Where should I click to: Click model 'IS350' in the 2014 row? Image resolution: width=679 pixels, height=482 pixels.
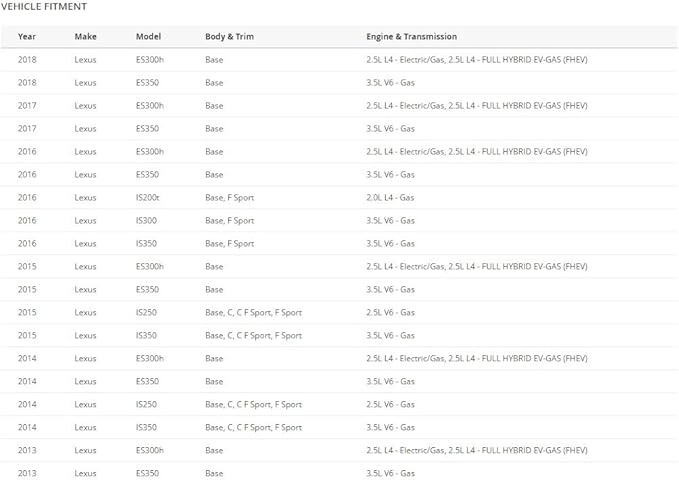pos(146,427)
